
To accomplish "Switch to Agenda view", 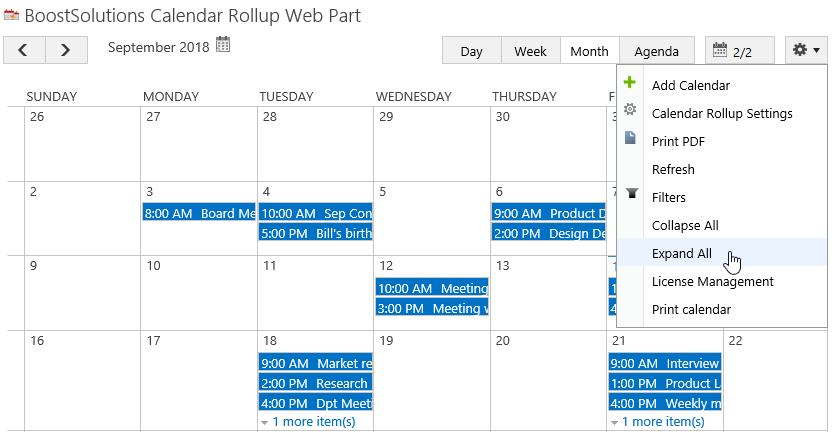I will point(656,51).
